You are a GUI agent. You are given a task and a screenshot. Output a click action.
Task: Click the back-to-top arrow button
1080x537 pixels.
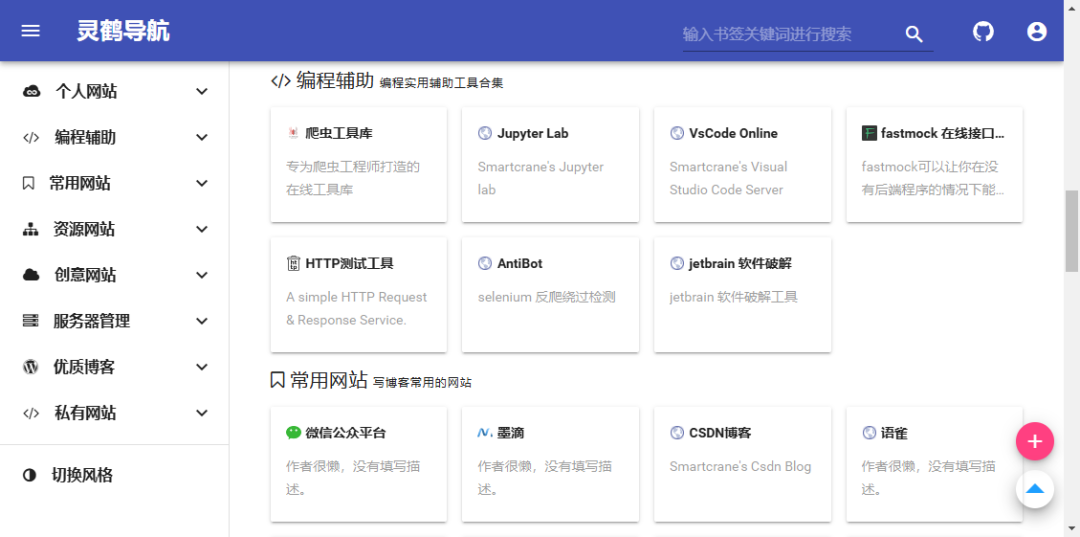(x=1035, y=489)
